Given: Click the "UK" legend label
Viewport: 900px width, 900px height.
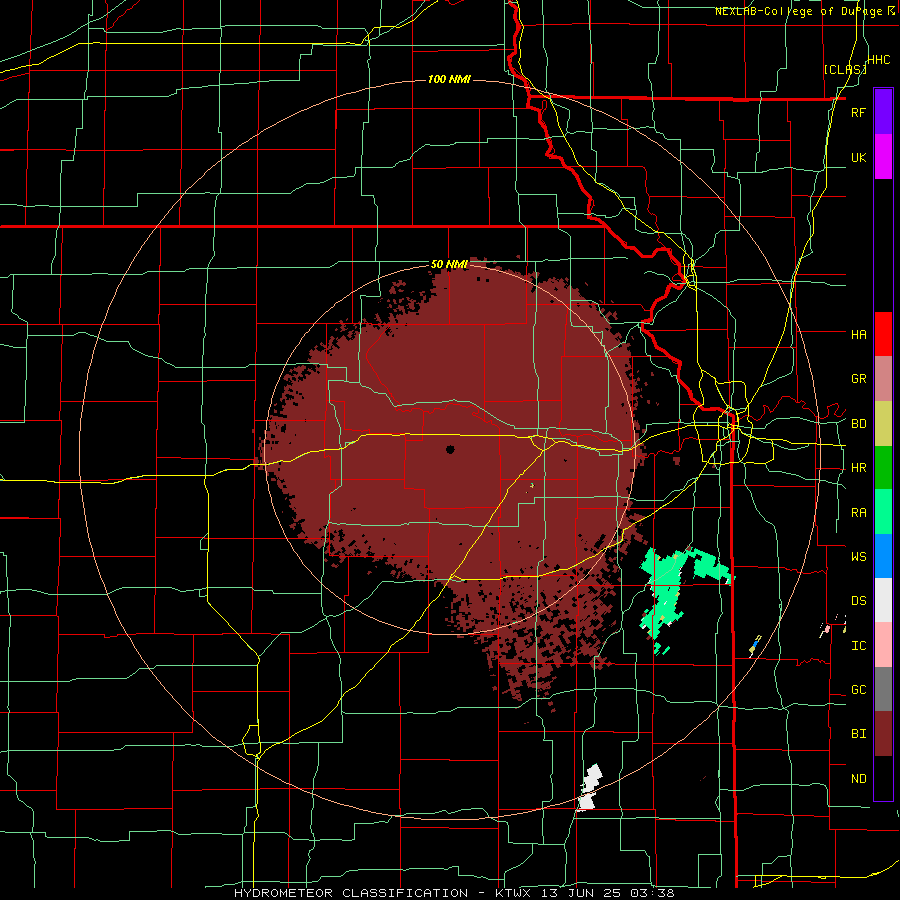Looking at the screenshot, I should 858,157.
